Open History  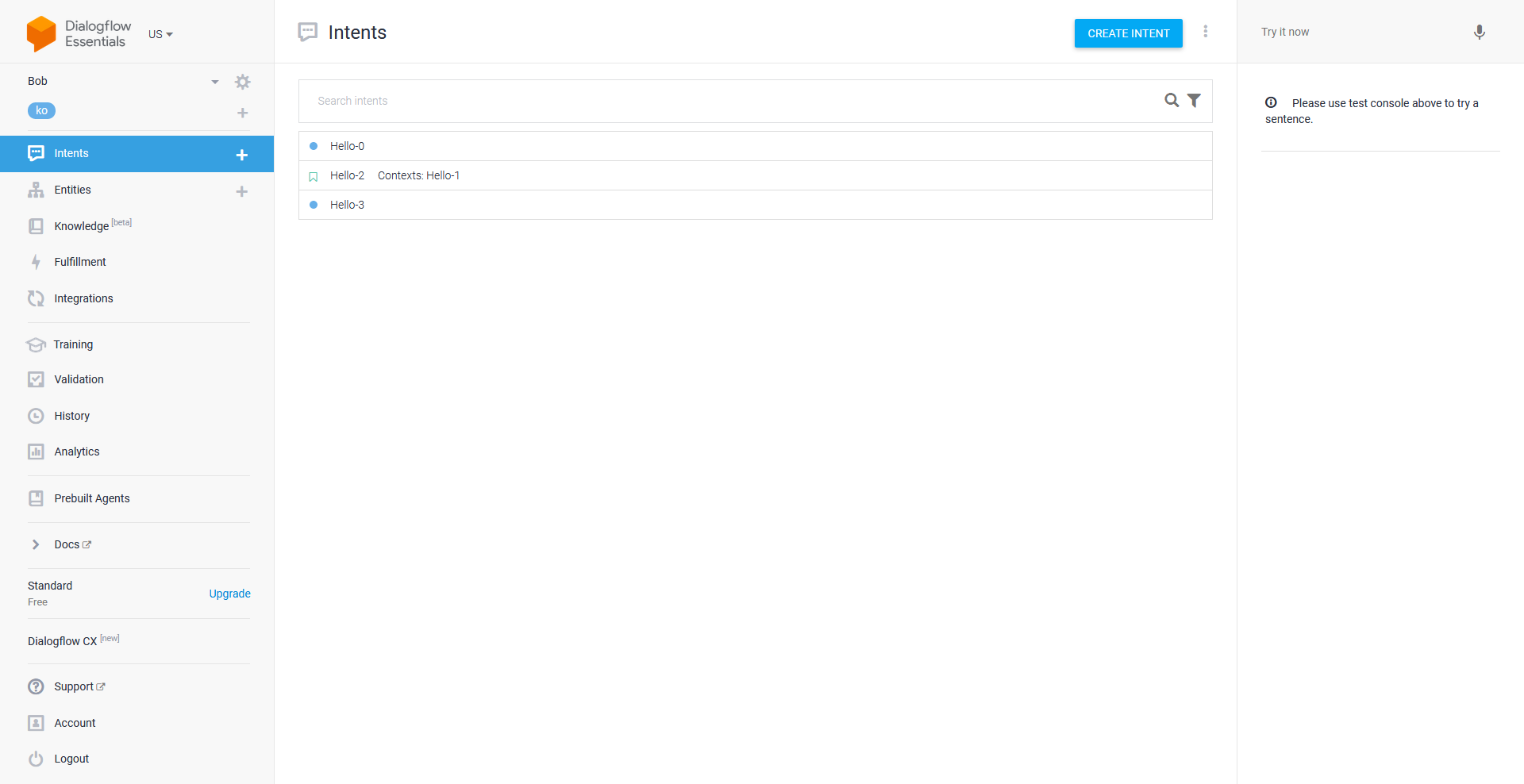pyautogui.click(x=71, y=416)
